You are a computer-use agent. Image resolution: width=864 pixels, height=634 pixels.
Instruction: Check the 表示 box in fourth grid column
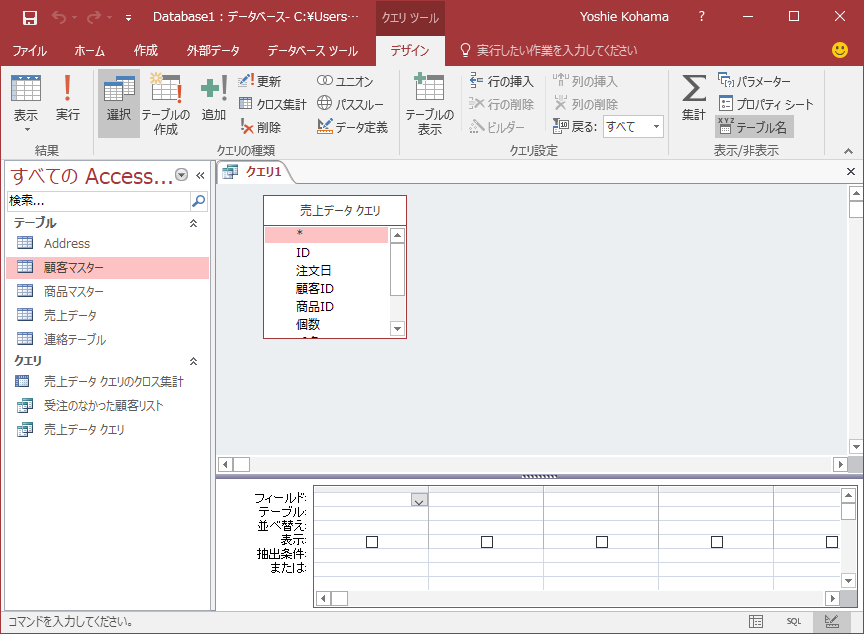click(x=717, y=542)
